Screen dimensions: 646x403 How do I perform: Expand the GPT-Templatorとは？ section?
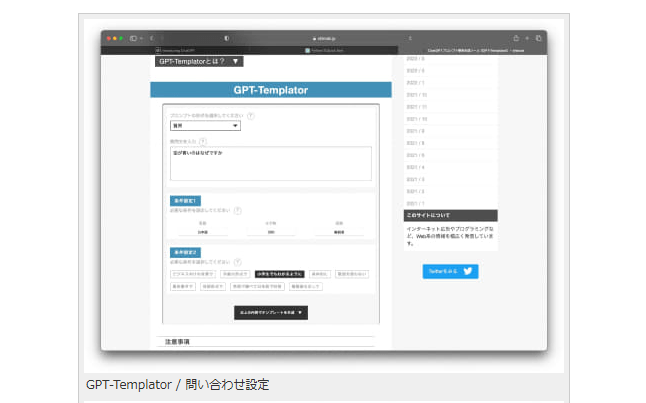(199, 61)
